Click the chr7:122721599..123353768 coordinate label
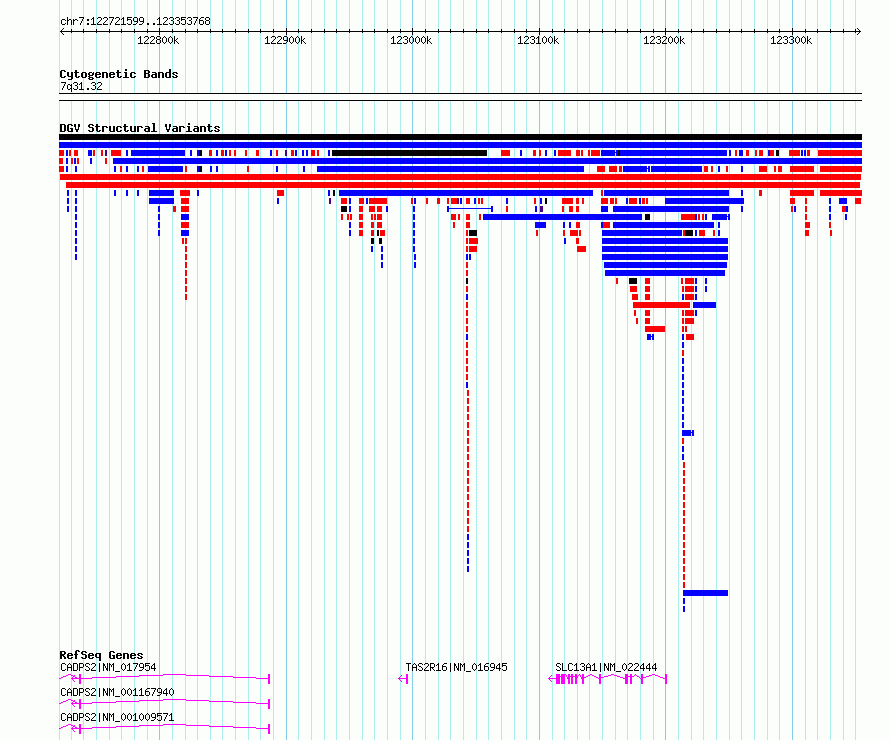 coord(135,22)
